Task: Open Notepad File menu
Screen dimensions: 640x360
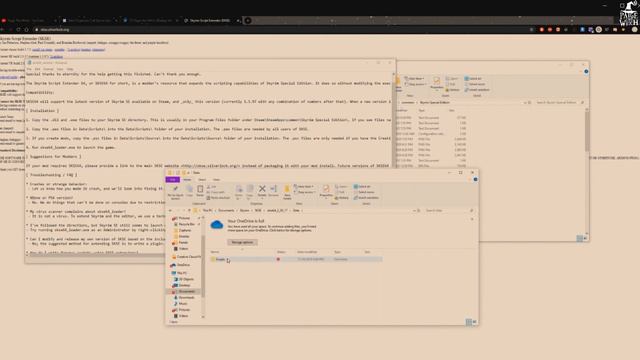Action: click(x=29, y=69)
